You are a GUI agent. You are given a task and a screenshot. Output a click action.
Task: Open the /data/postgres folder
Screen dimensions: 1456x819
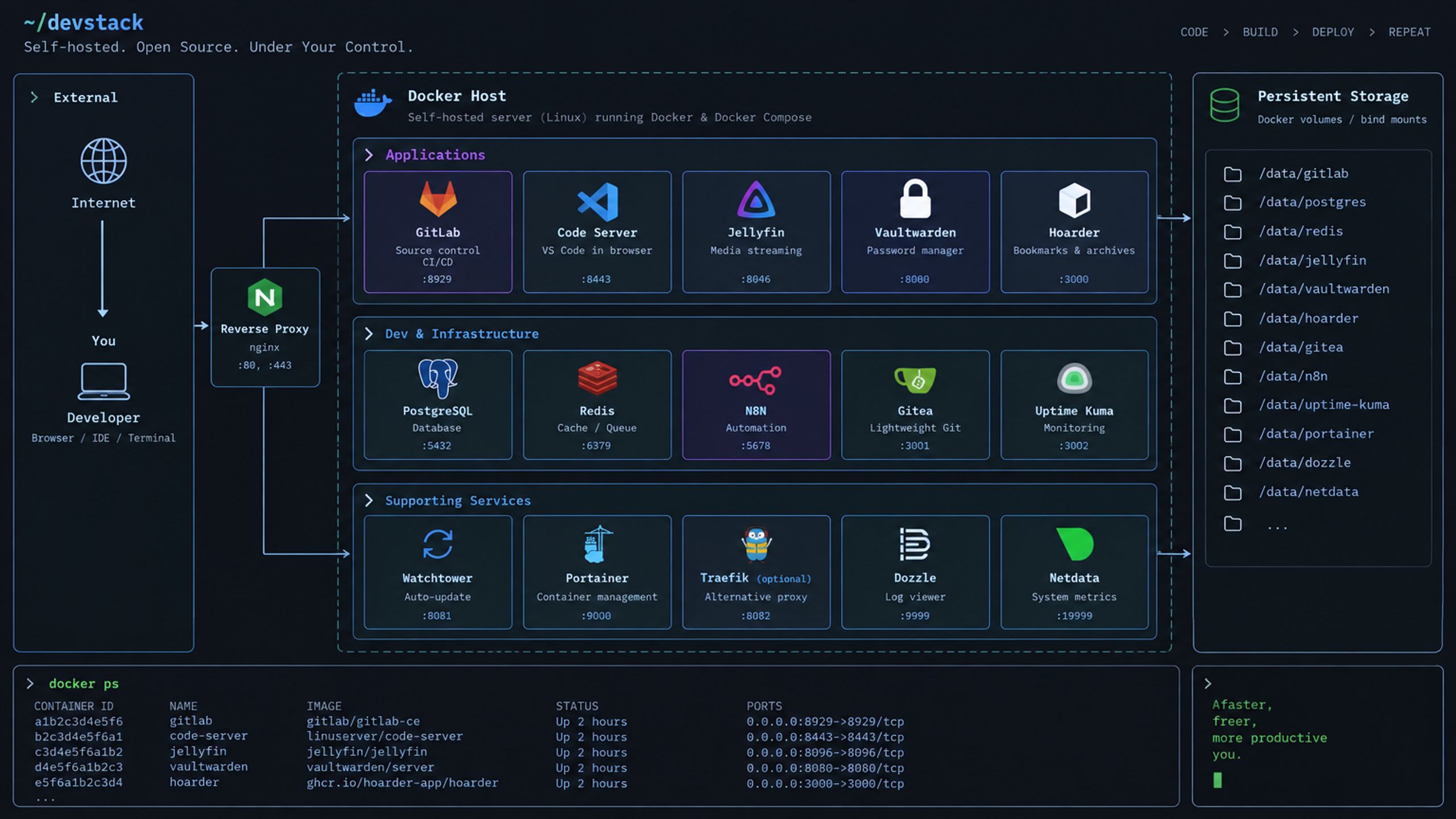click(1294, 202)
